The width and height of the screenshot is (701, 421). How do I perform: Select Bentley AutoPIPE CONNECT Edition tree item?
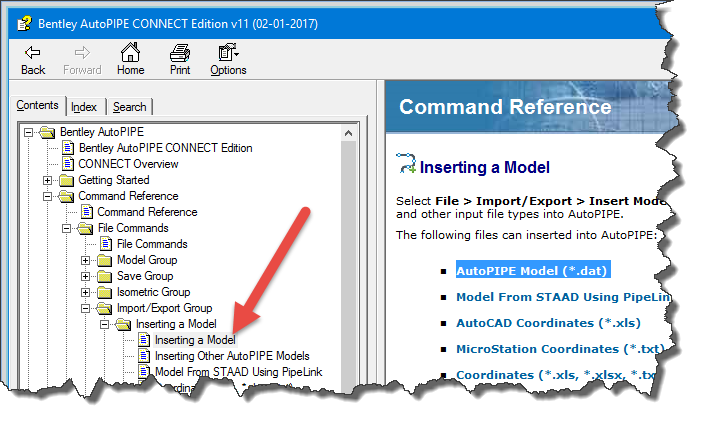(165, 148)
